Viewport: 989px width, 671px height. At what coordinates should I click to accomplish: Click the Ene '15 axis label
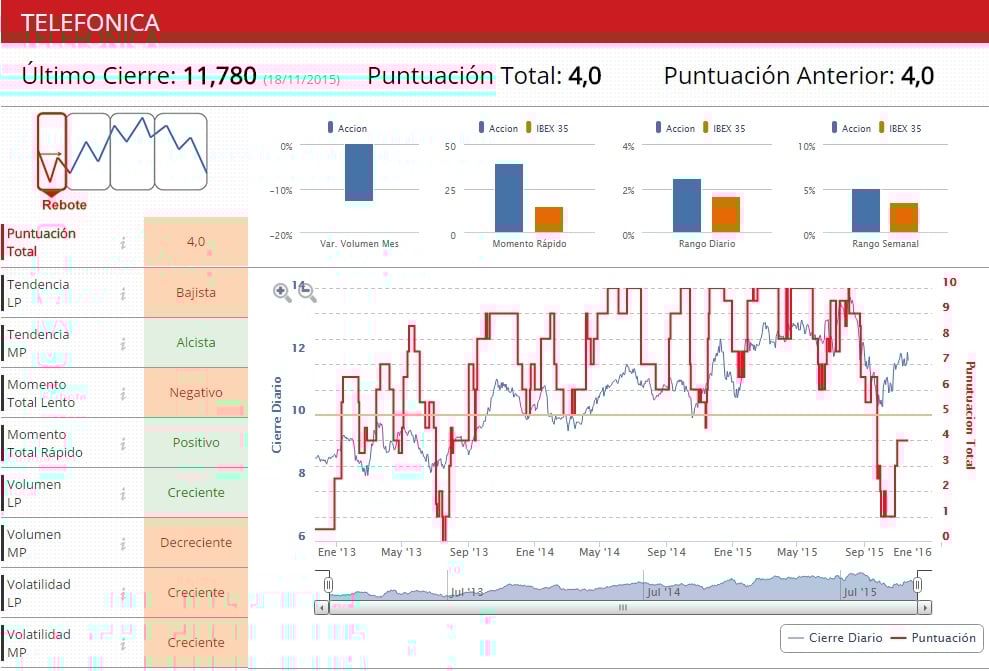(732, 552)
